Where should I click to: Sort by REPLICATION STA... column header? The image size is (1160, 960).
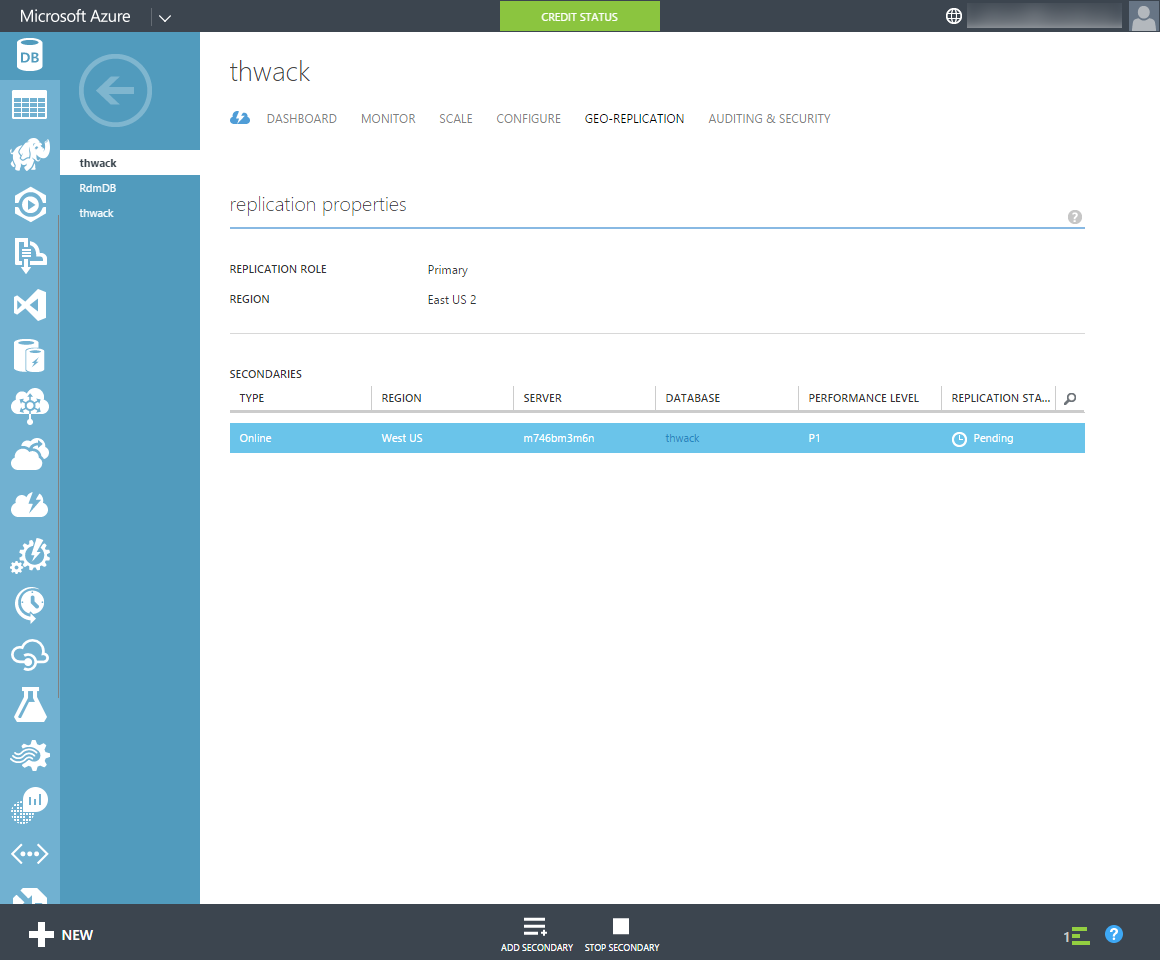click(x=1000, y=398)
